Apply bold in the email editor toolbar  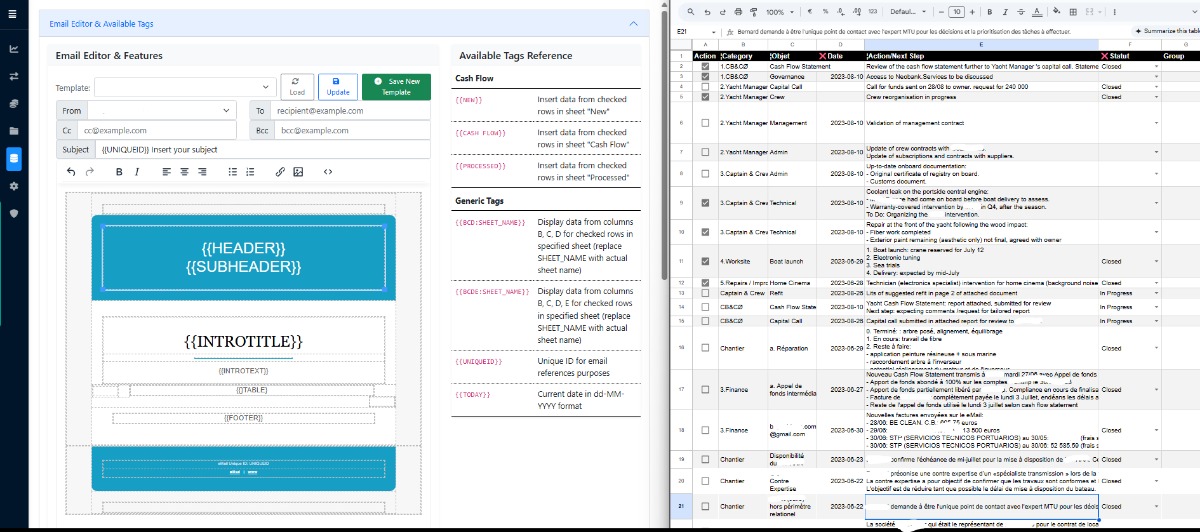point(118,172)
